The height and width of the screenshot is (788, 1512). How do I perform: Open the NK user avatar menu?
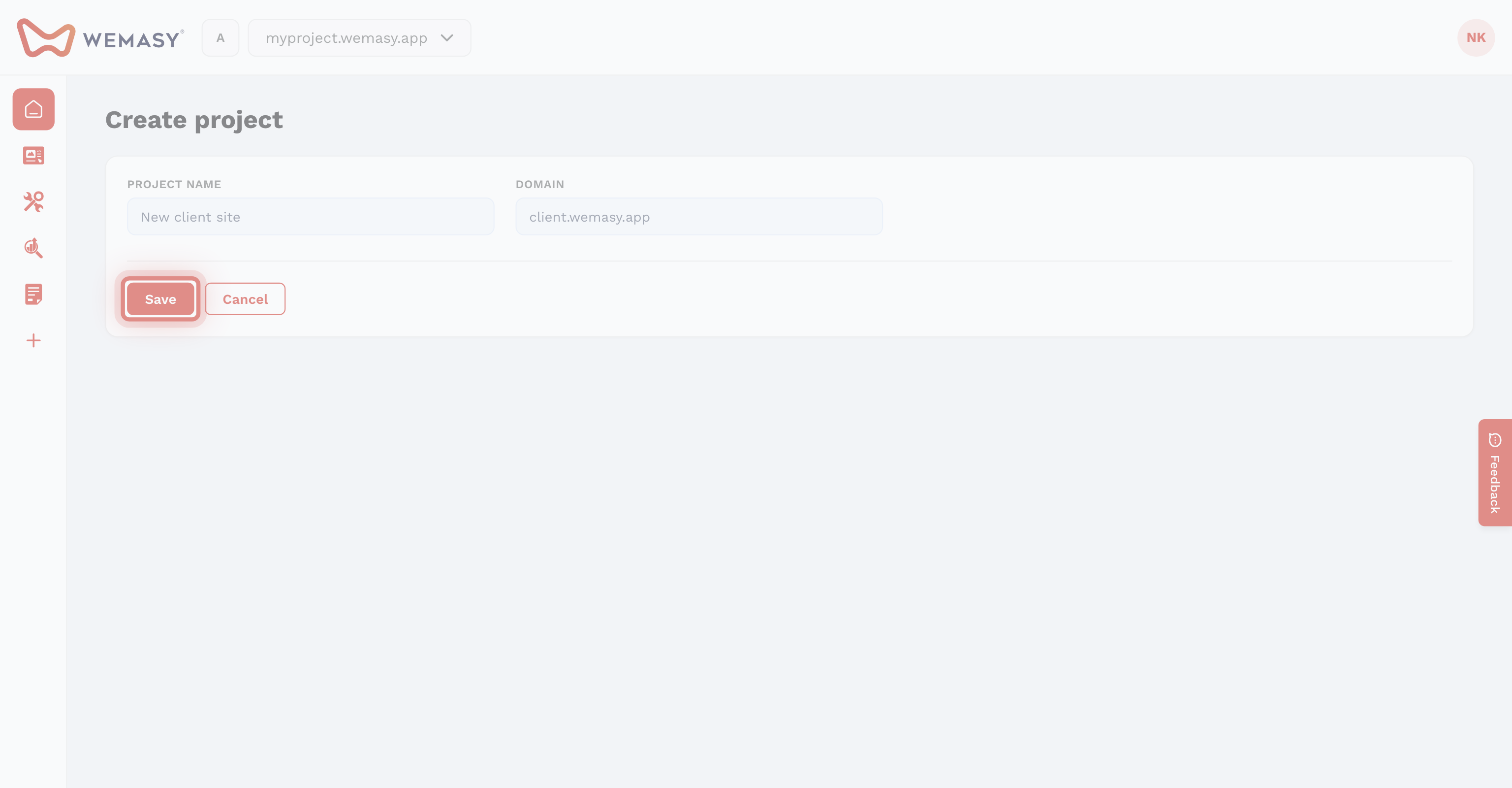[x=1476, y=37]
